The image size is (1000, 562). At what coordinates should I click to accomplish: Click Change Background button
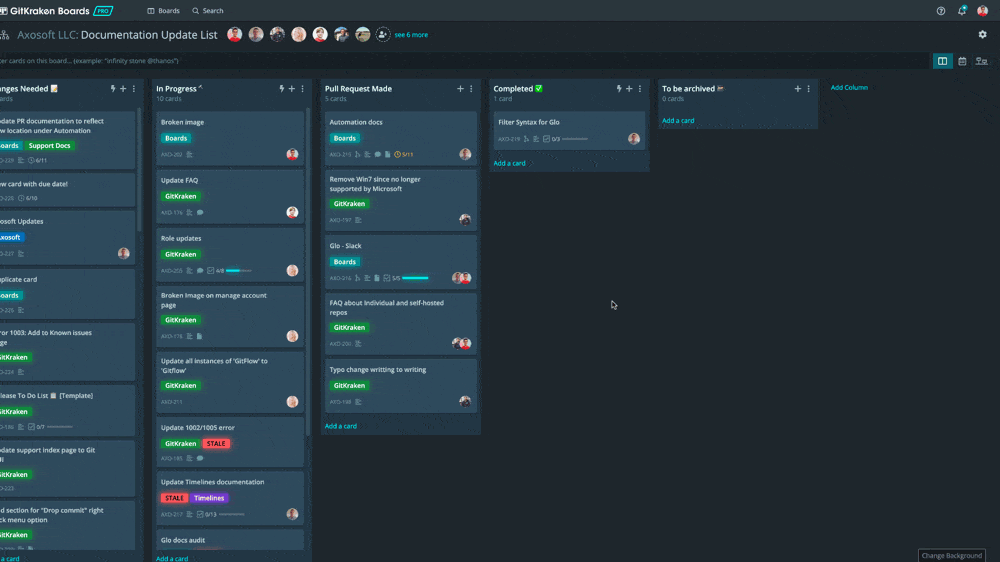(952, 556)
